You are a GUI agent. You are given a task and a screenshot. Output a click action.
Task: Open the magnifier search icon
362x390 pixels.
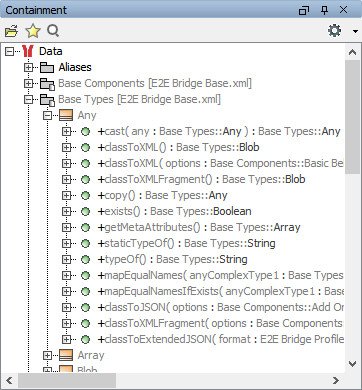coord(53,31)
